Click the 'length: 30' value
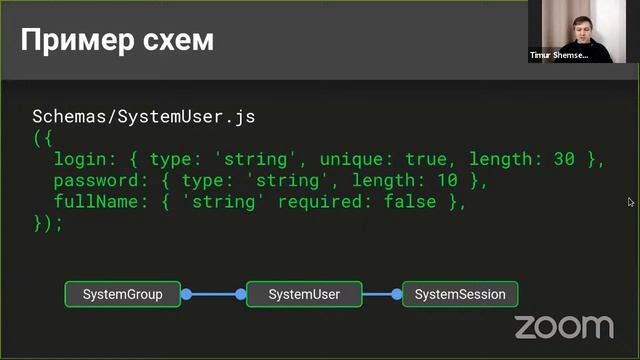The image size is (640, 360). (x=522, y=159)
